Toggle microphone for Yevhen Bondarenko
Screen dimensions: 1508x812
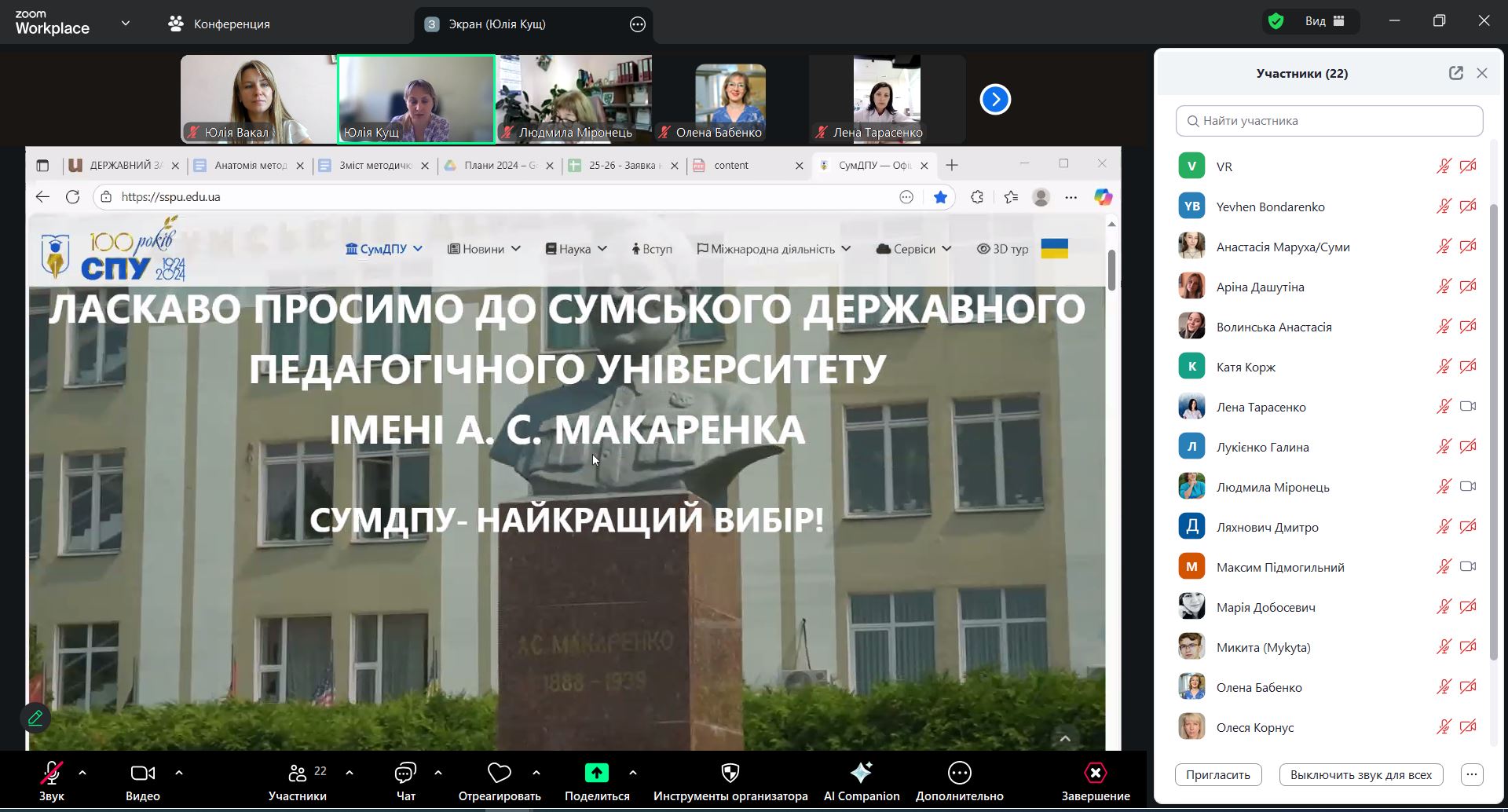point(1444,207)
